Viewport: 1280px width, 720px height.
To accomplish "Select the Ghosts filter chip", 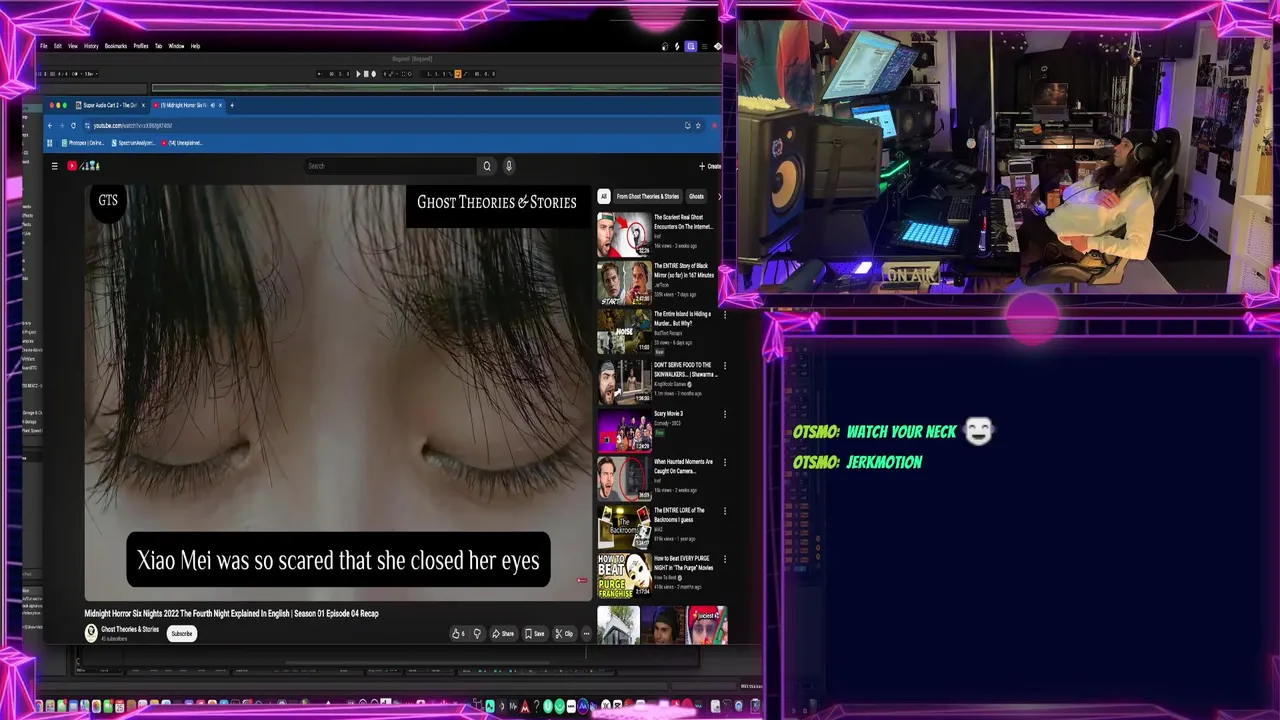I will [696, 196].
